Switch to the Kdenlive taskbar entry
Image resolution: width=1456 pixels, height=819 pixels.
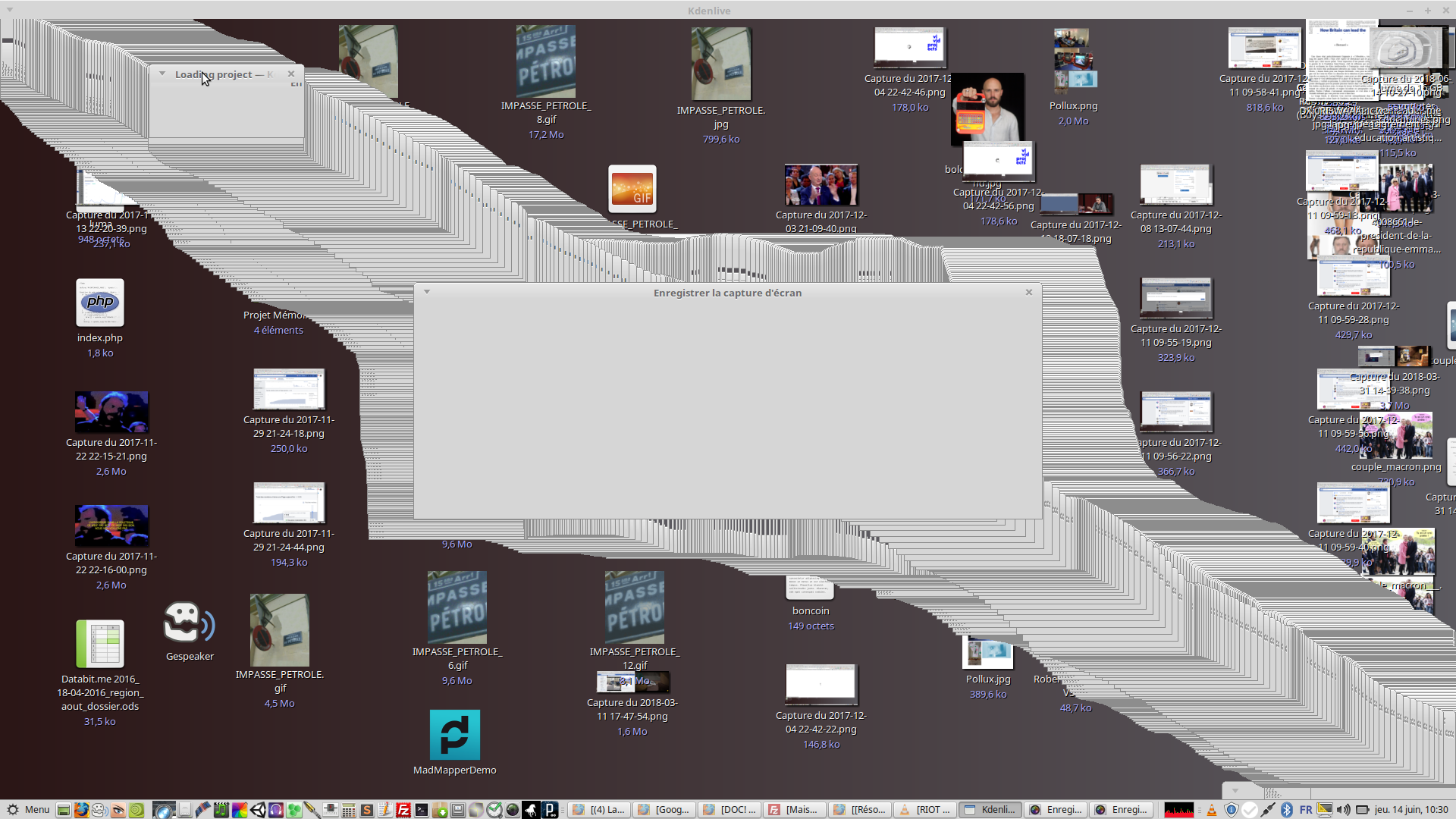pos(990,810)
